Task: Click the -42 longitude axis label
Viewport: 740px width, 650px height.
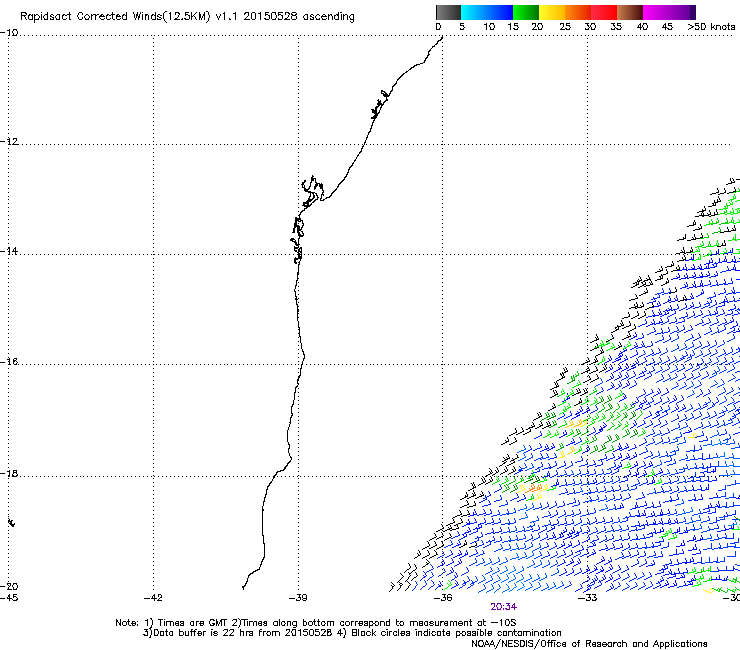Action: 153,598
